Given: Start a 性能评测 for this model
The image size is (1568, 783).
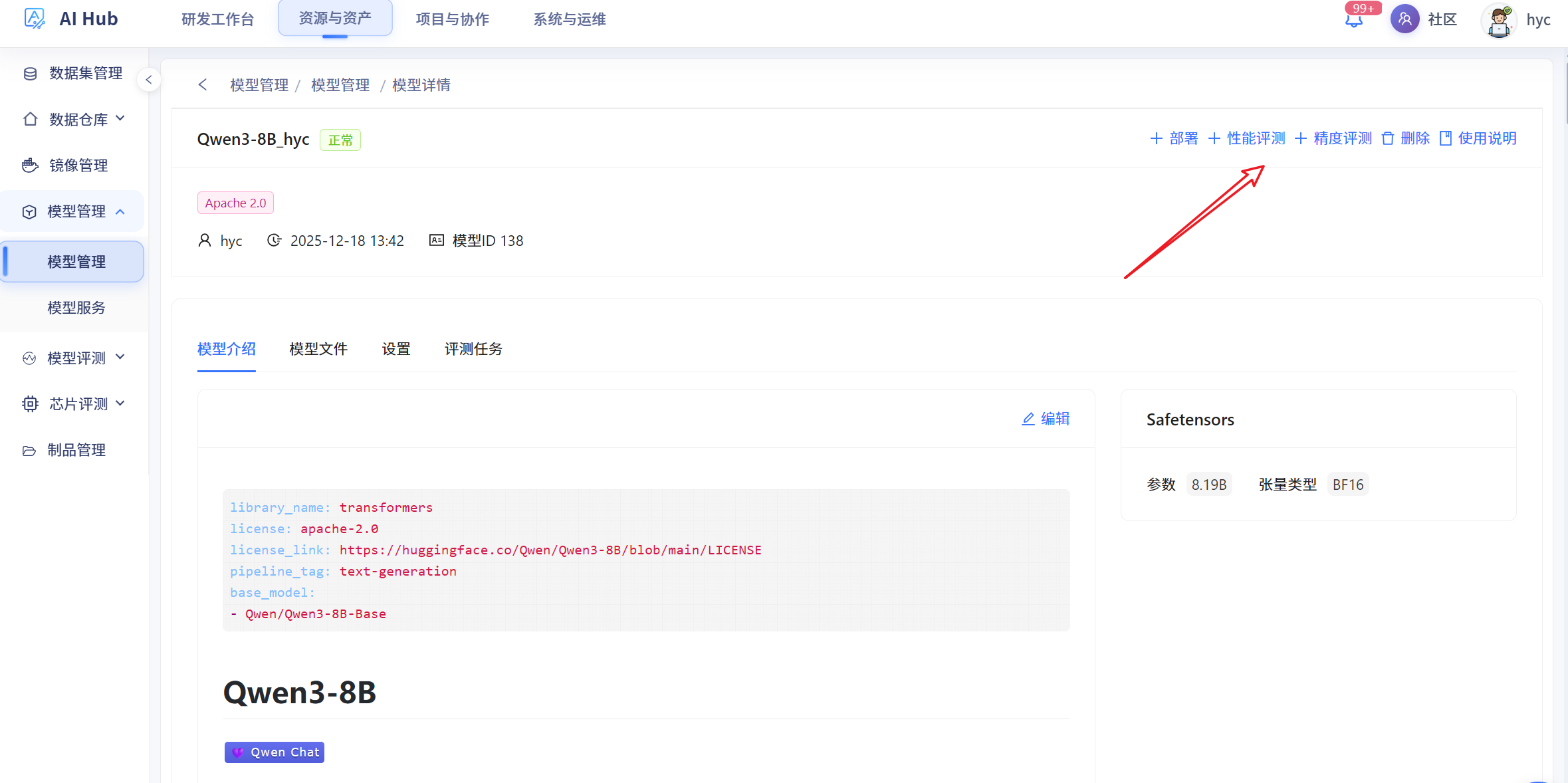Looking at the screenshot, I should pyautogui.click(x=1246, y=138).
